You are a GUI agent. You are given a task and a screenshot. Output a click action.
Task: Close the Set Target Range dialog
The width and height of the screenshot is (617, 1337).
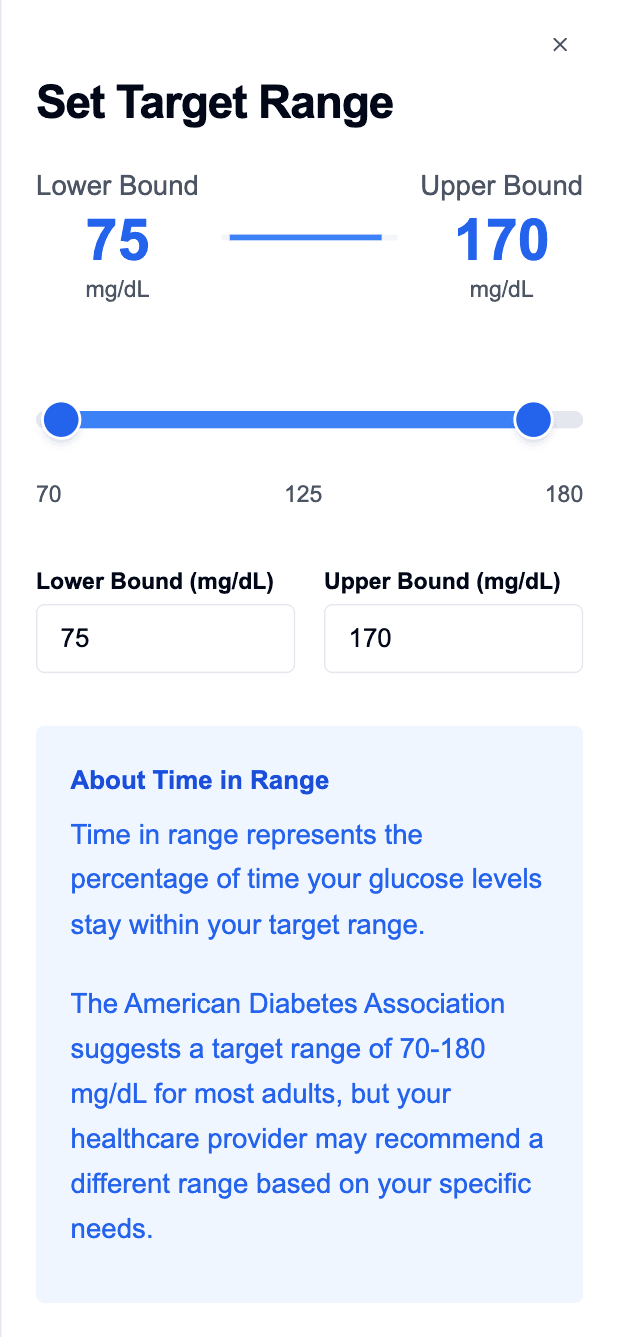pyautogui.click(x=559, y=44)
